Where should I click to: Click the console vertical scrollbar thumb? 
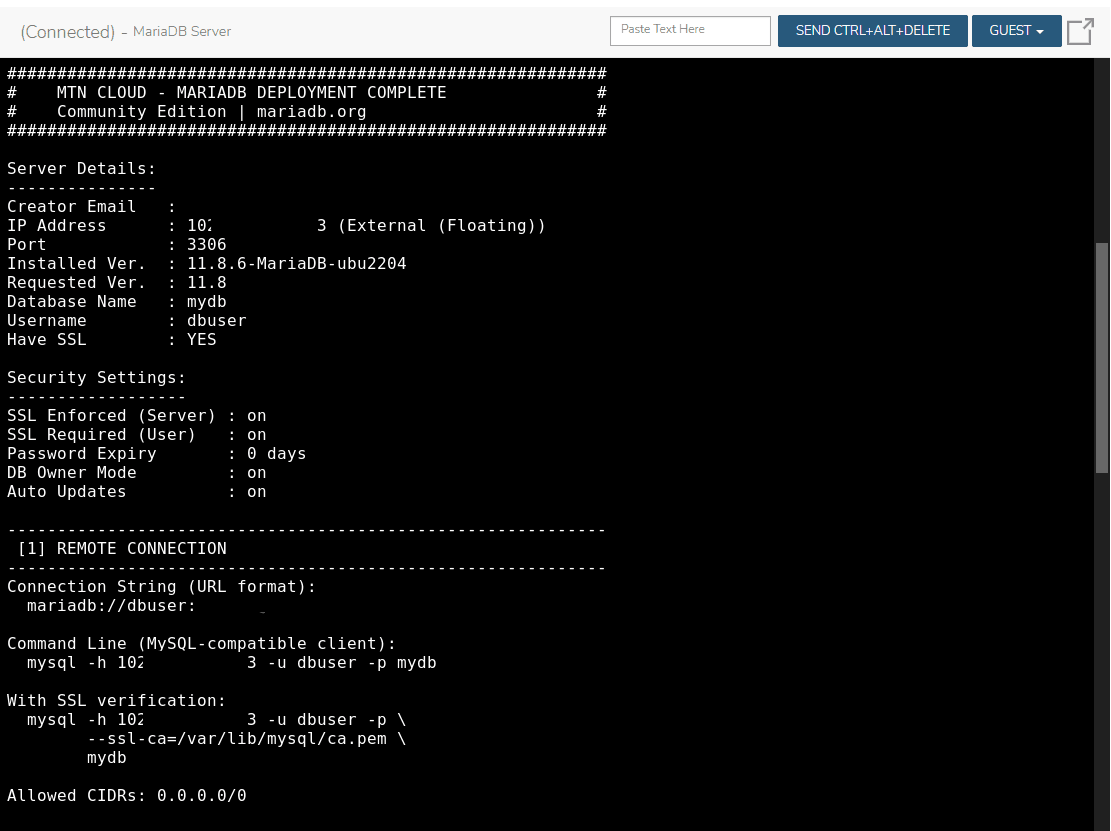[1101, 358]
